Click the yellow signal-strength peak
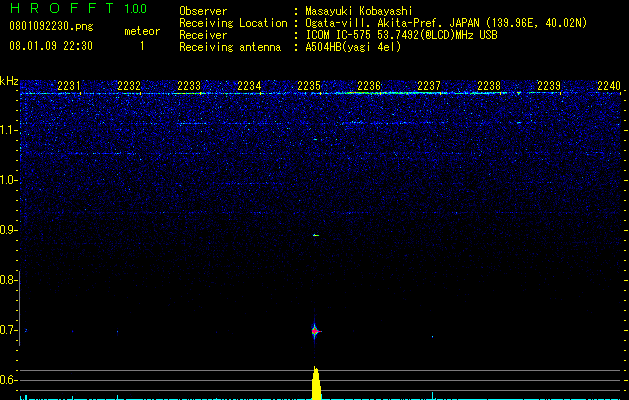Screen dimensions: 629x400 pyautogui.click(x=316, y=383)
